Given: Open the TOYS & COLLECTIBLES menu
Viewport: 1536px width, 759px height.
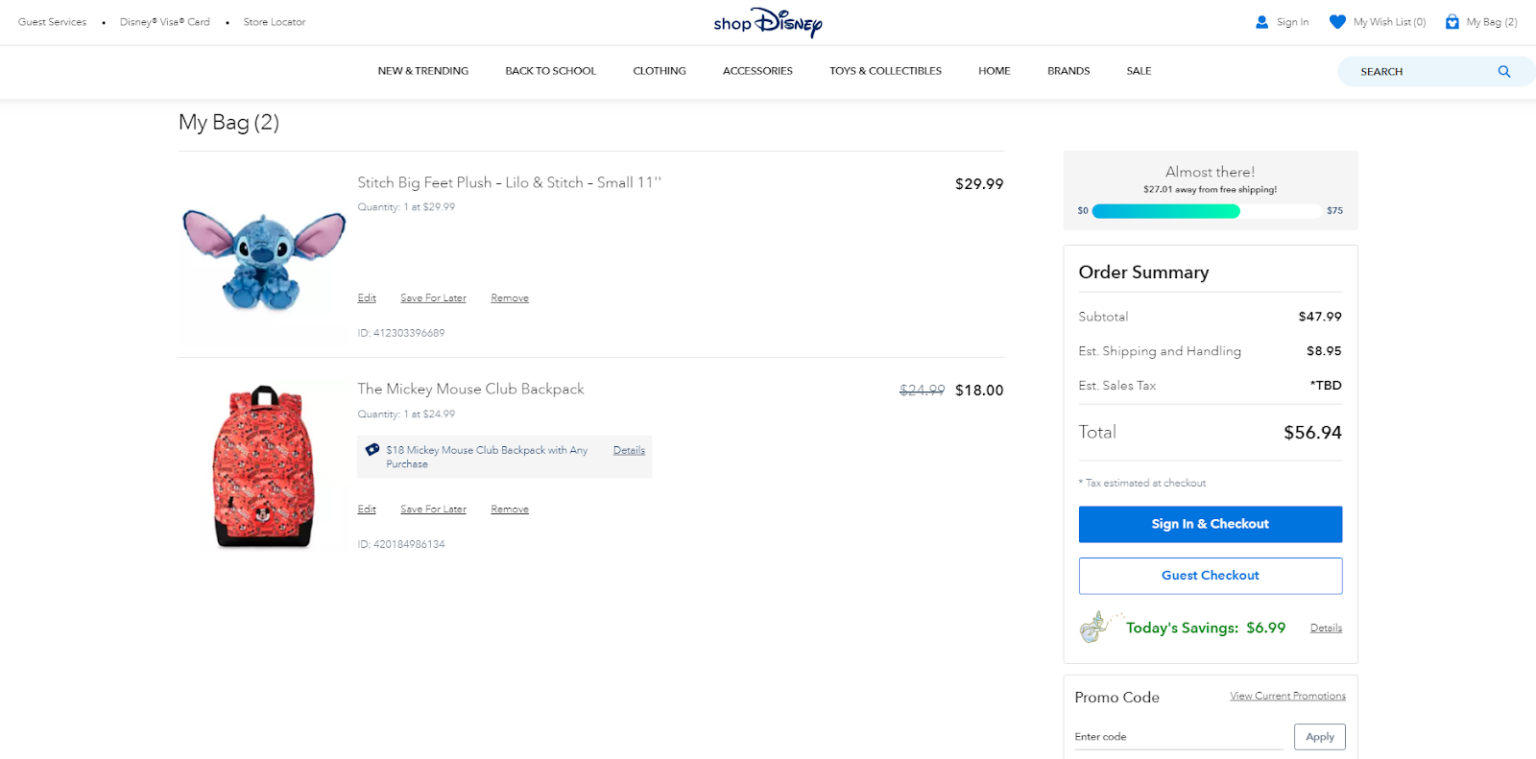Looking at the screenshot, I should (x=884, y=70).
